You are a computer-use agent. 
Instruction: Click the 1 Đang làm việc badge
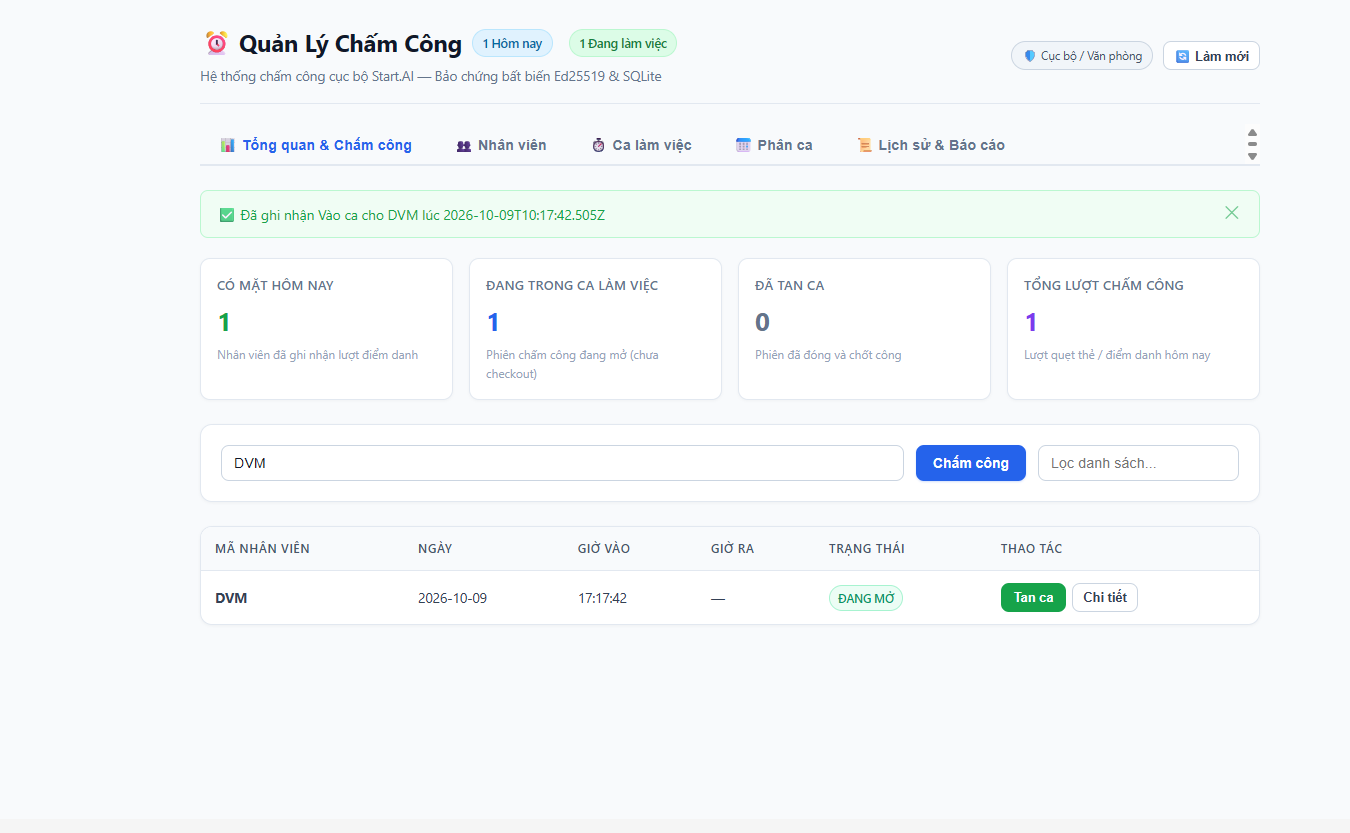[x=623, y=43]
